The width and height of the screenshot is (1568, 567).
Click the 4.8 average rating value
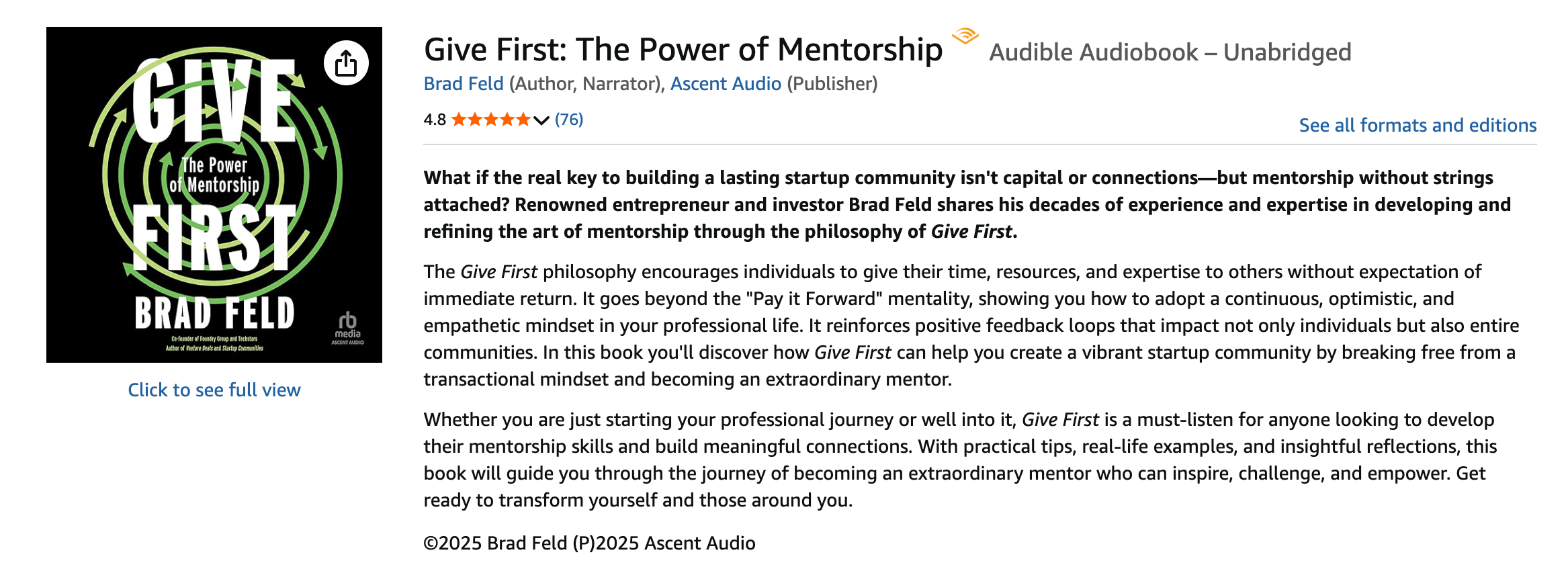pos(434,119)
